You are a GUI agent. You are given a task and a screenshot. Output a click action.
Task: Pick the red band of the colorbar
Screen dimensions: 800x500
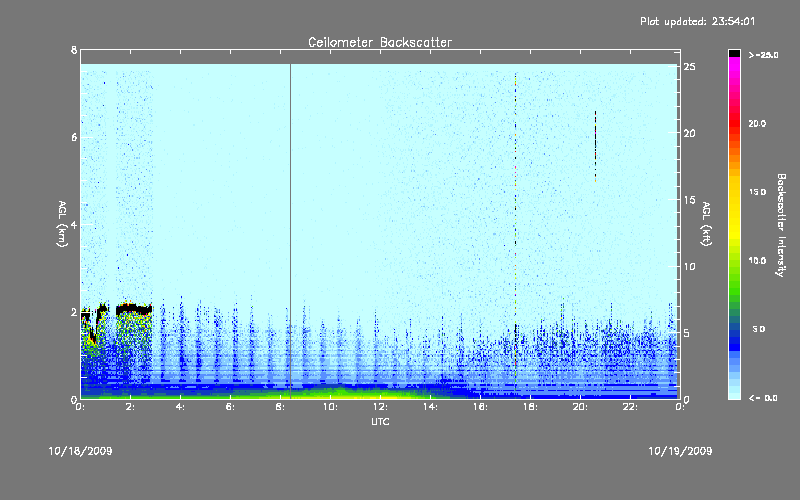click(x=734, y=125)
